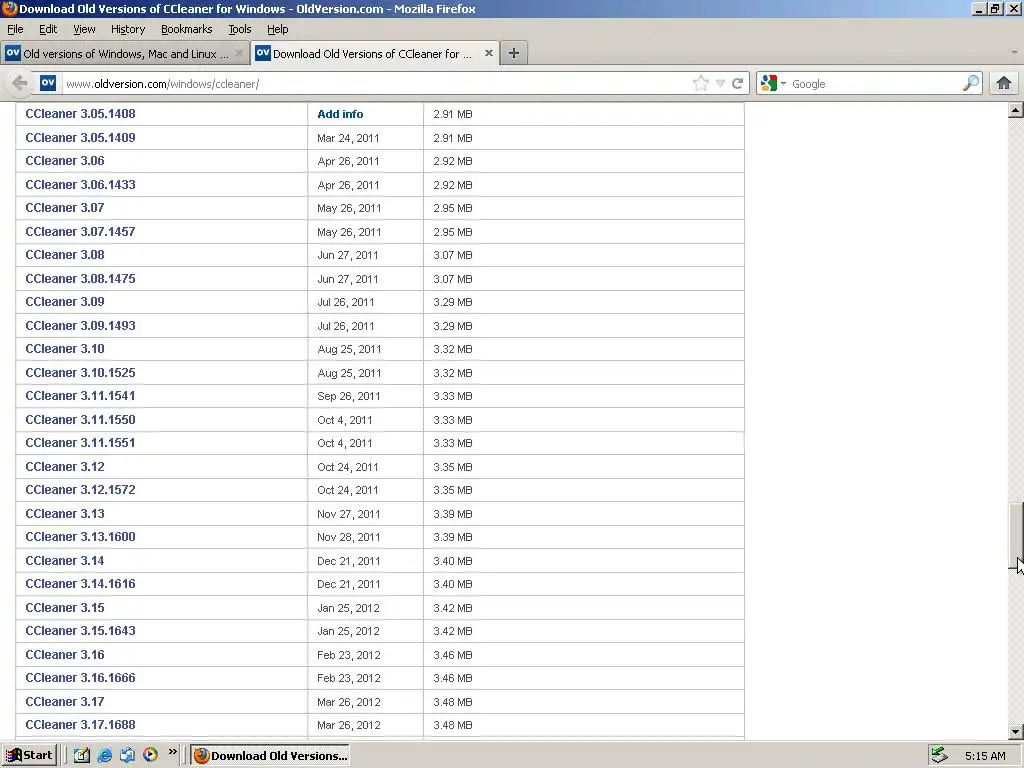
Task: Switch to Old versions of Windows, Mac and Linux tab
Action: (125, 54)
